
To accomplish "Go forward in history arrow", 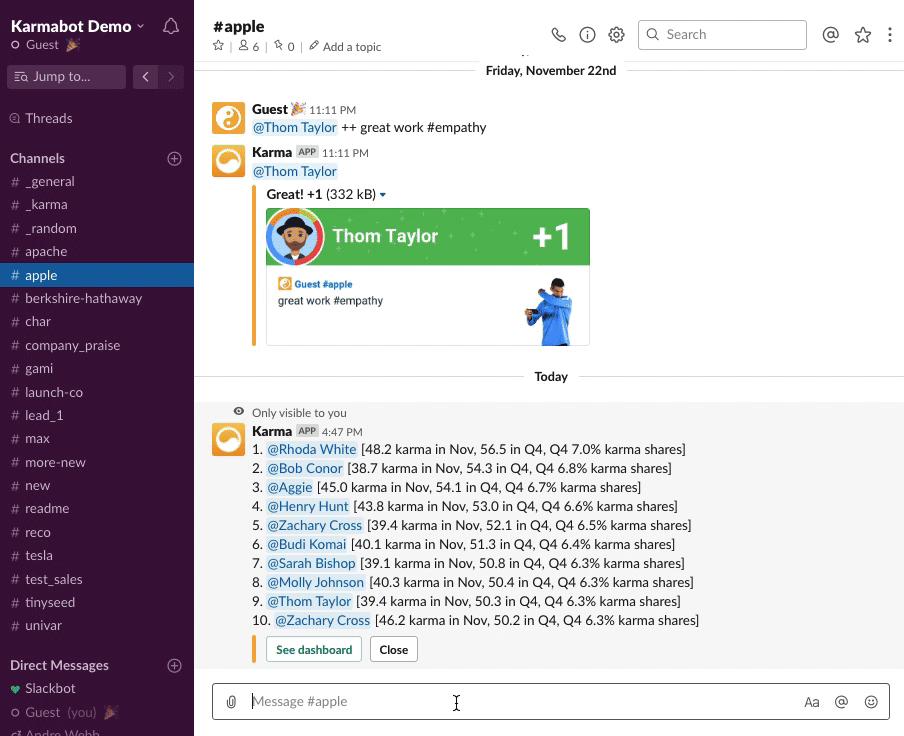I will (171, 77).
